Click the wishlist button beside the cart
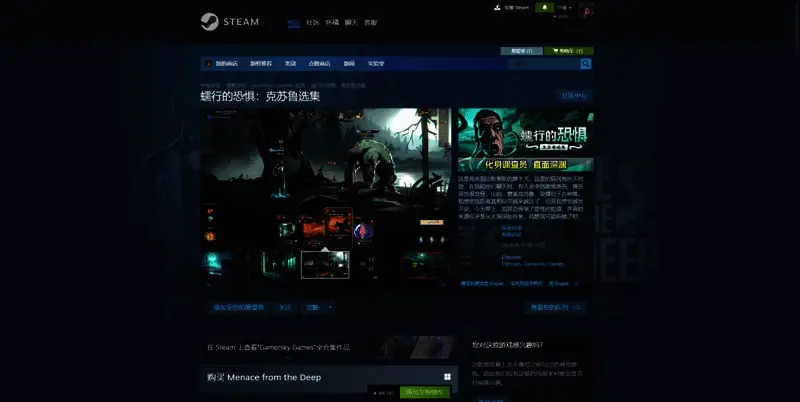The image size is (800, 402). coord(522,50)
